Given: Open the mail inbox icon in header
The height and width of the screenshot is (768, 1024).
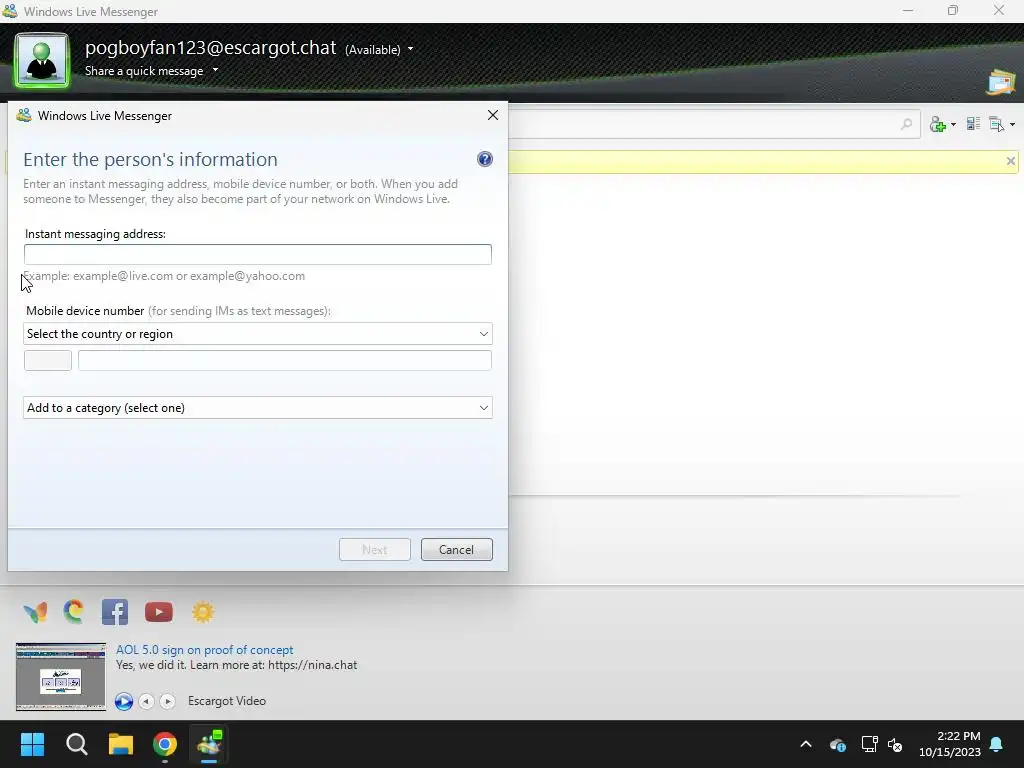Looking at the screenshot, I should 1001,82.
